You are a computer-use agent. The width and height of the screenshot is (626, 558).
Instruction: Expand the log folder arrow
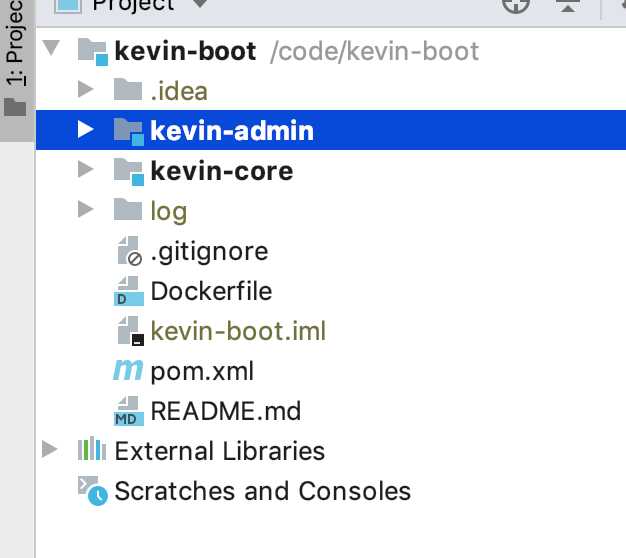tap(86, 210)
